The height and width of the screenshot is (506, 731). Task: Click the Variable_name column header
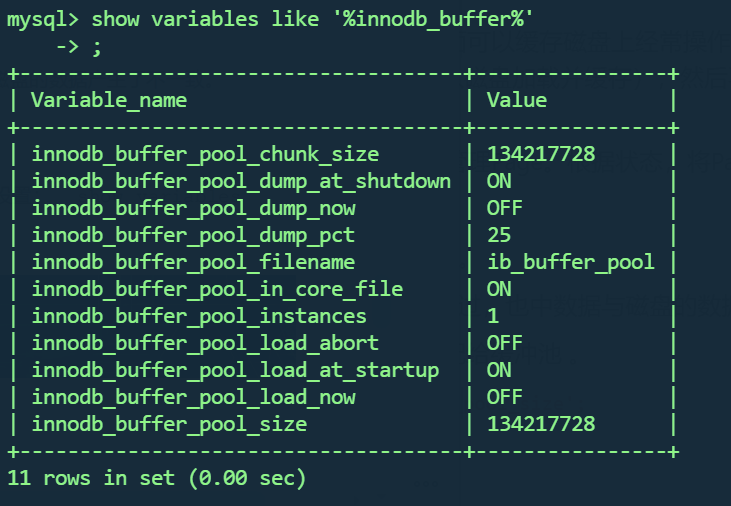pos(109,100)
